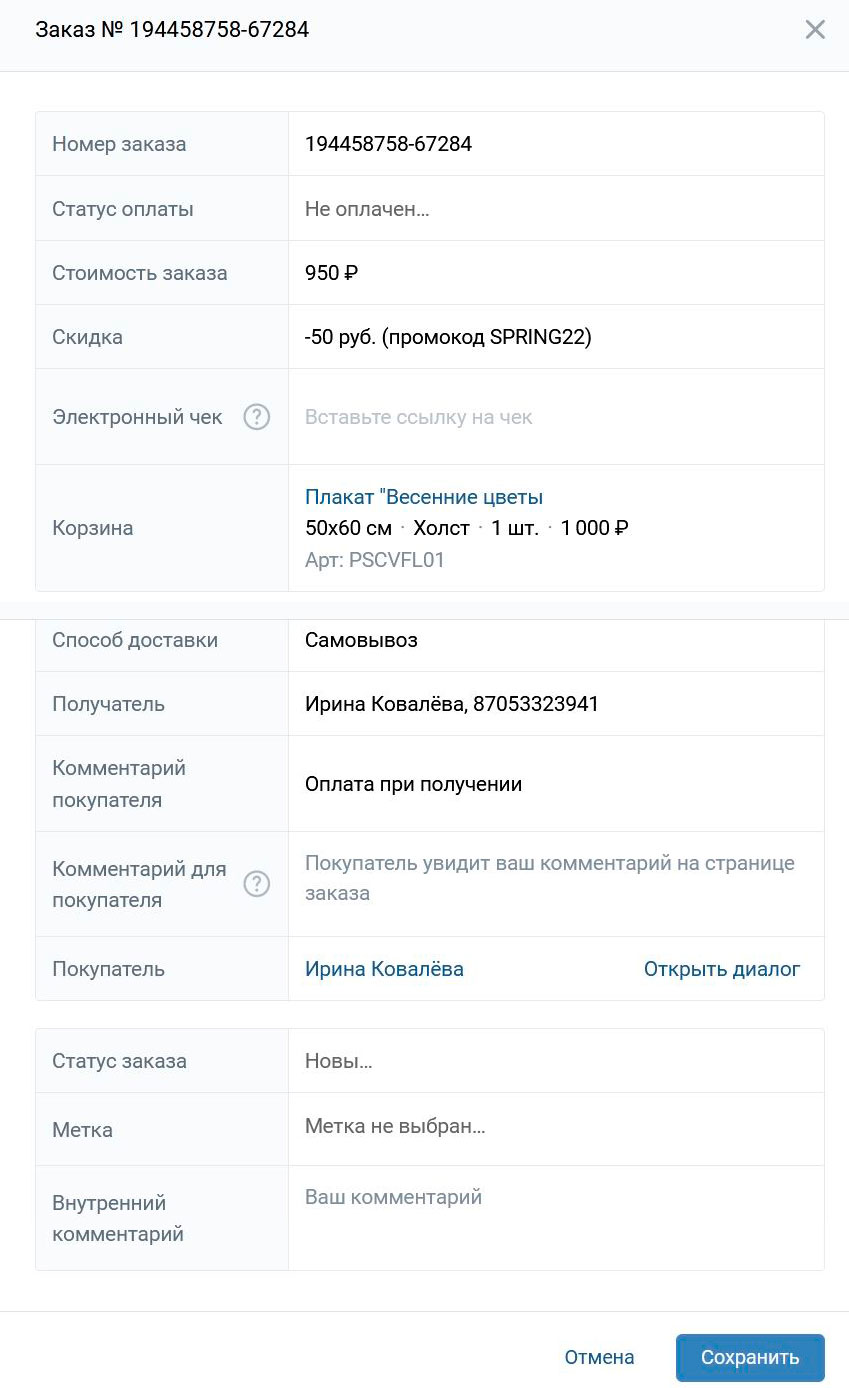This screenshot has height=1388, width=849.
Task: Open the Метка selector showing Метка не выбрана
Action: click(x=556, y=1127)
